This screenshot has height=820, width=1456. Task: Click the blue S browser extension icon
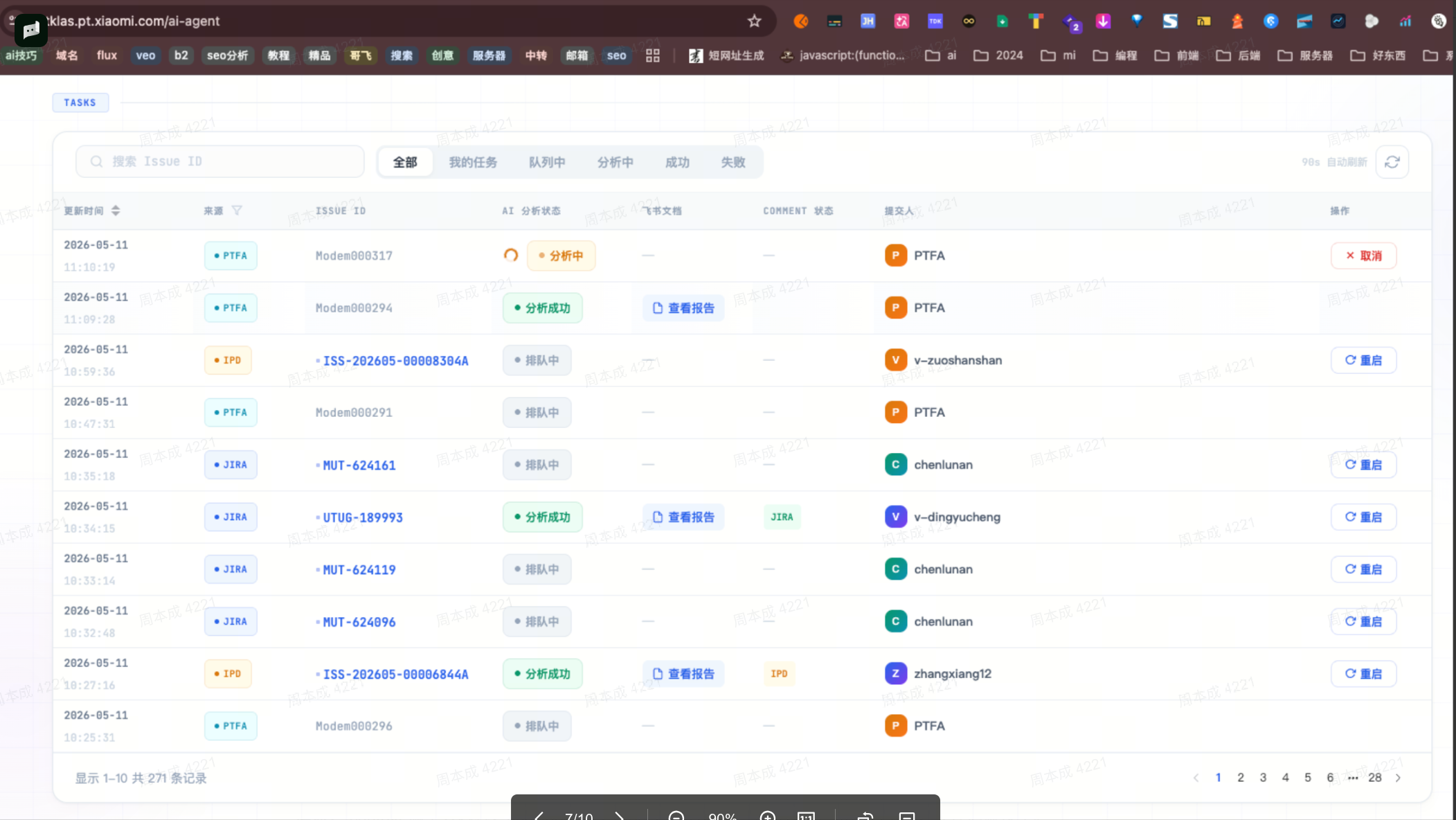pos(1170,21)
